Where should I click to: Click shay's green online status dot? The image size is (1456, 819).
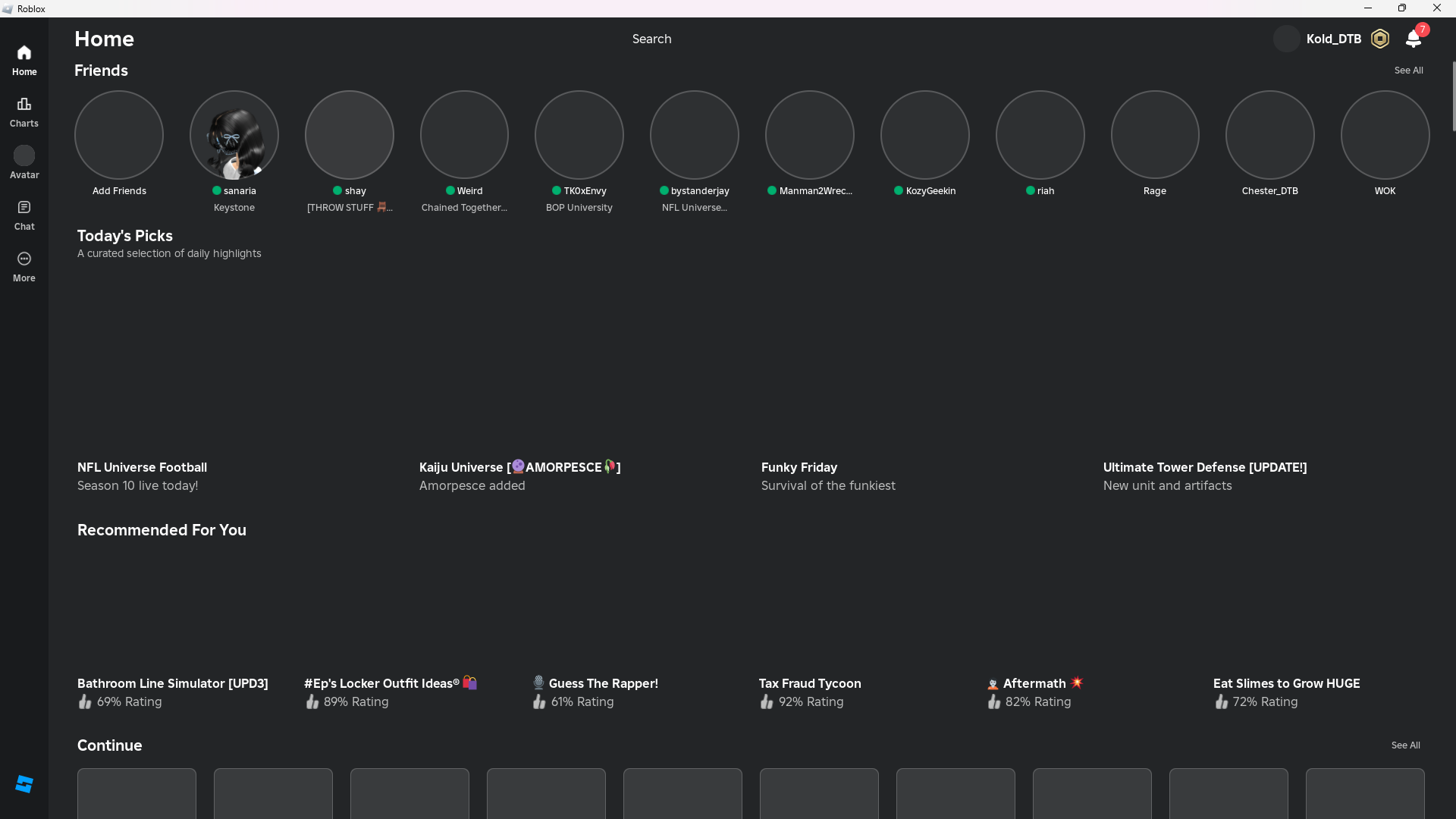pyautogui.click(x=337, y=190)
